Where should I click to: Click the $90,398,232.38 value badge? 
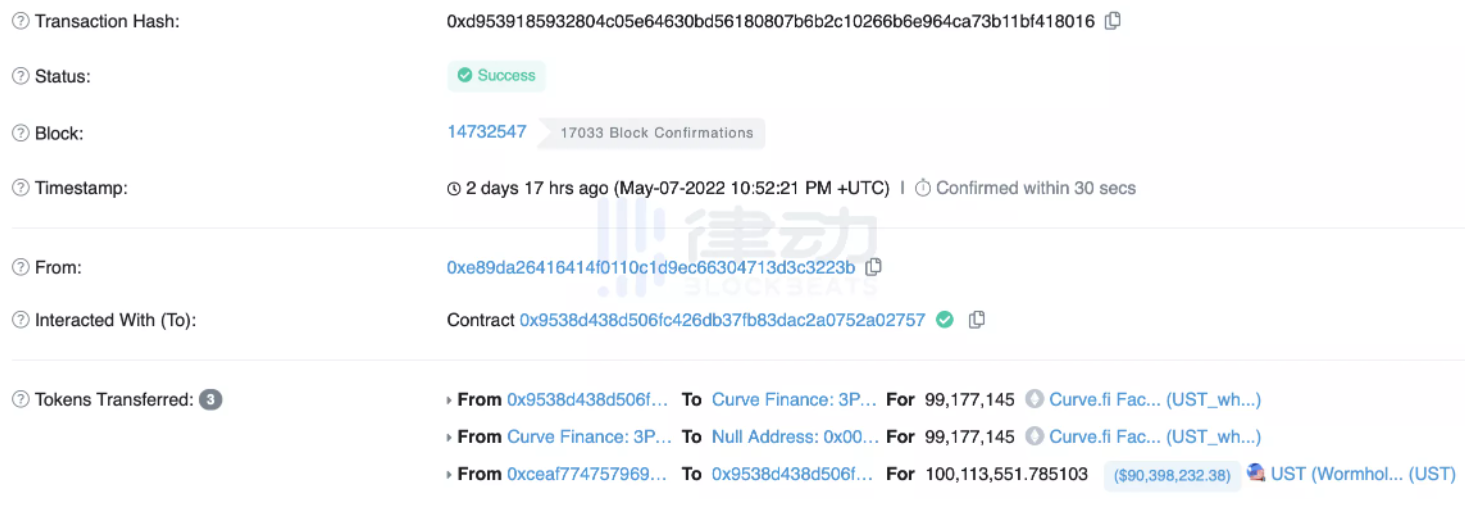[1172, 475]
